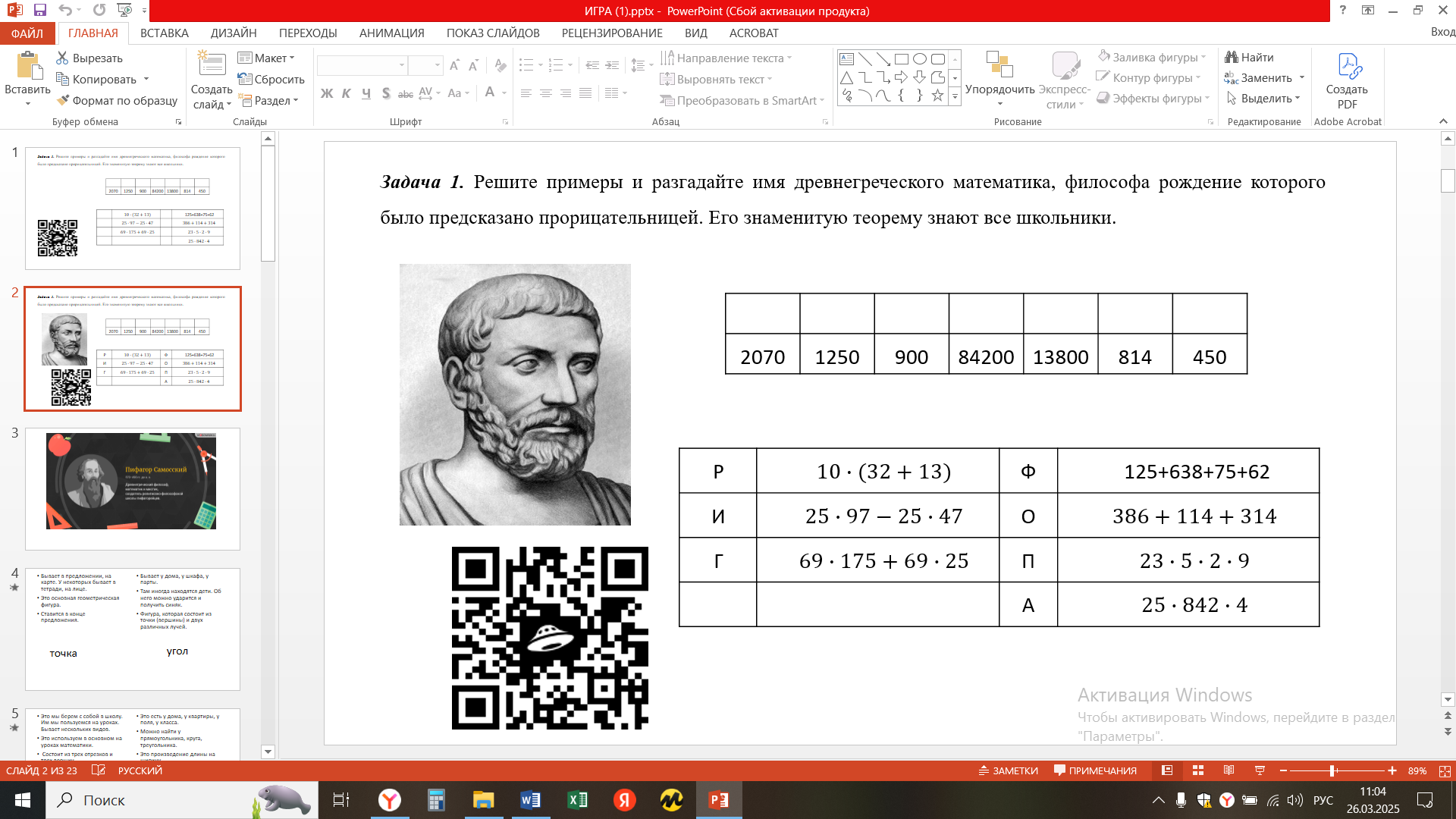Image resolution: width=1456 pixels, height=819 pixels.
Task: Open spell check icon in status bar
Action: click(x=99, y=770)
